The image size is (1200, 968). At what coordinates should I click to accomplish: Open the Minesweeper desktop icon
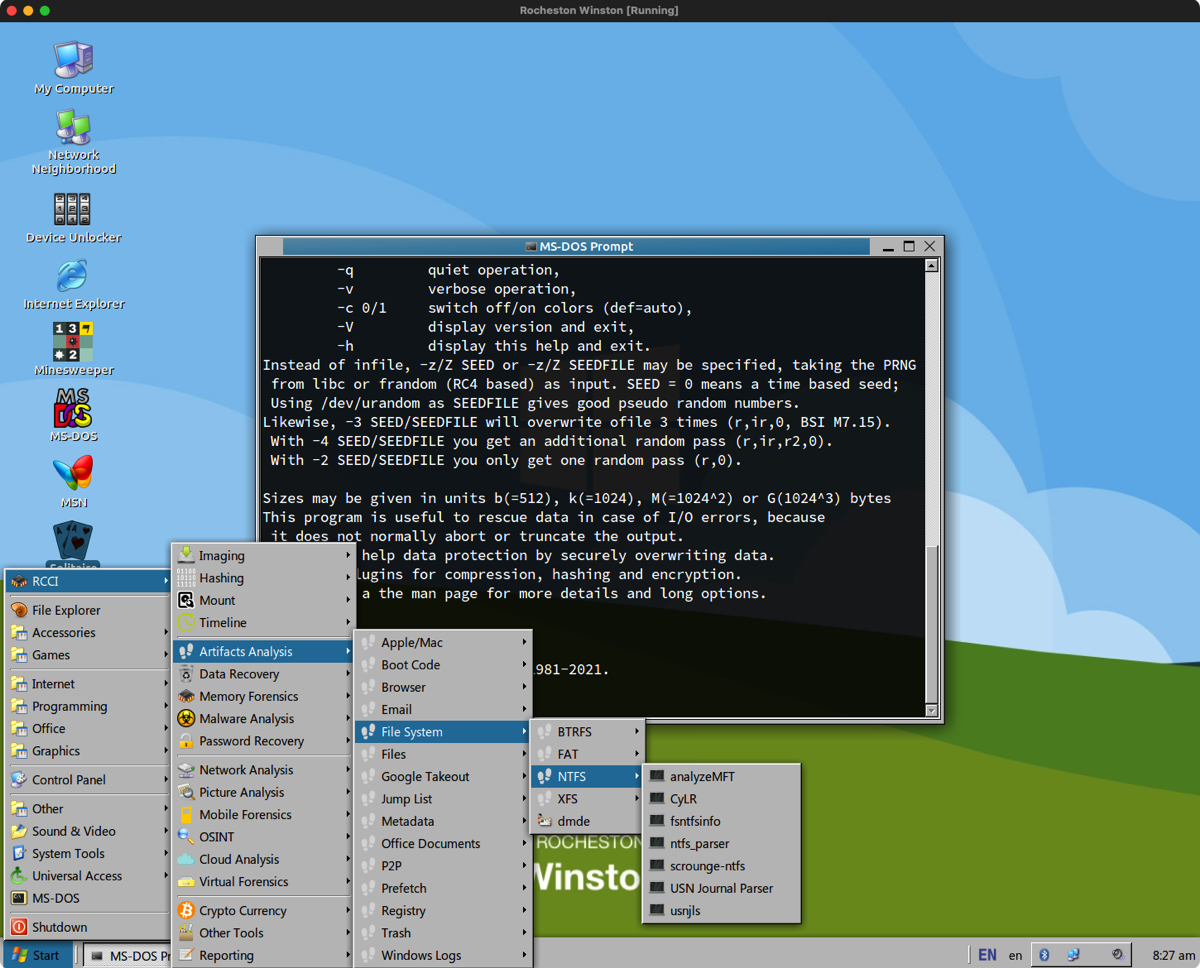coord(73,344)
